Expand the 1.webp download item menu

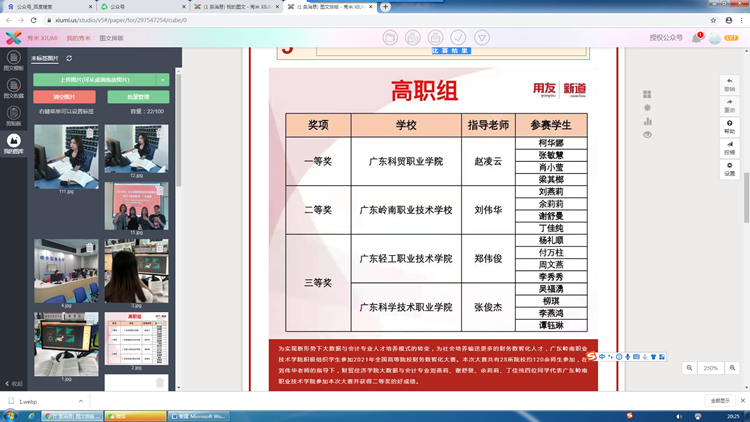[x=81, y=401]
